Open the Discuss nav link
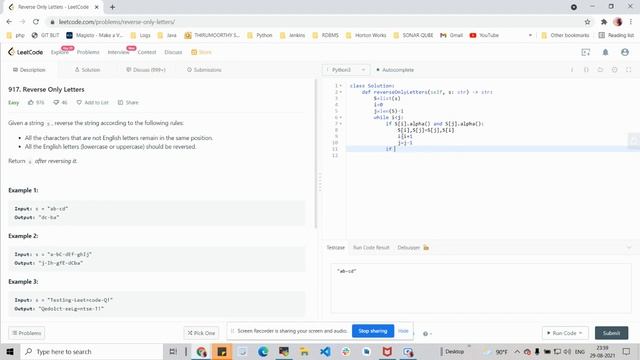 (x=173, y=52)
